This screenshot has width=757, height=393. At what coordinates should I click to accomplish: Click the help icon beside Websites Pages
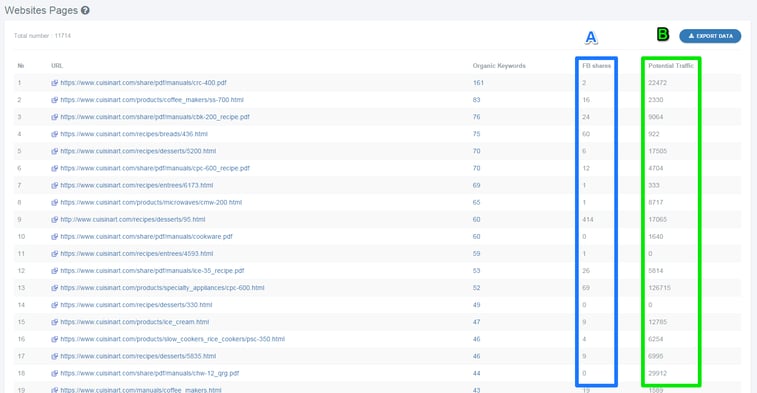(85, 10)
